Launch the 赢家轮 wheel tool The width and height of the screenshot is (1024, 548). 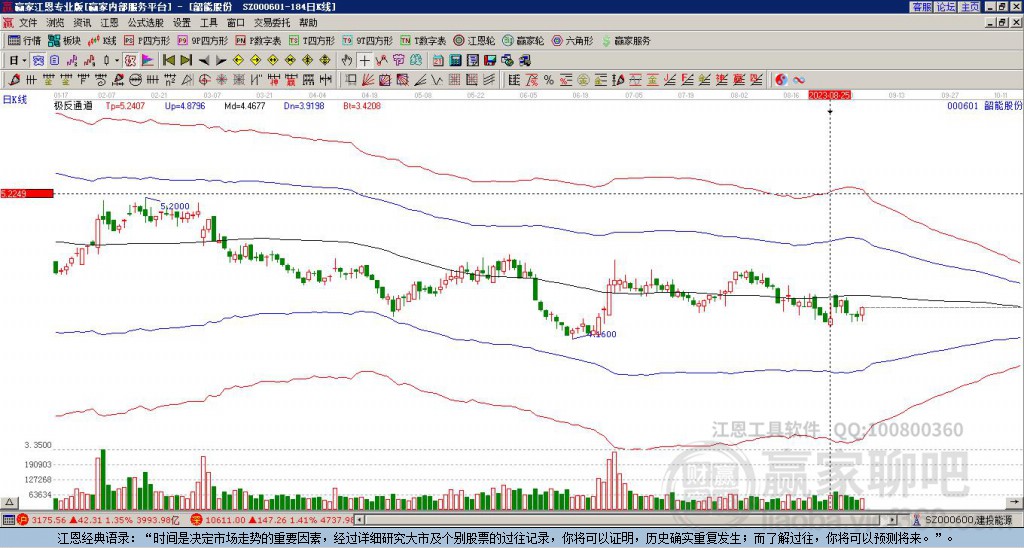523,40
